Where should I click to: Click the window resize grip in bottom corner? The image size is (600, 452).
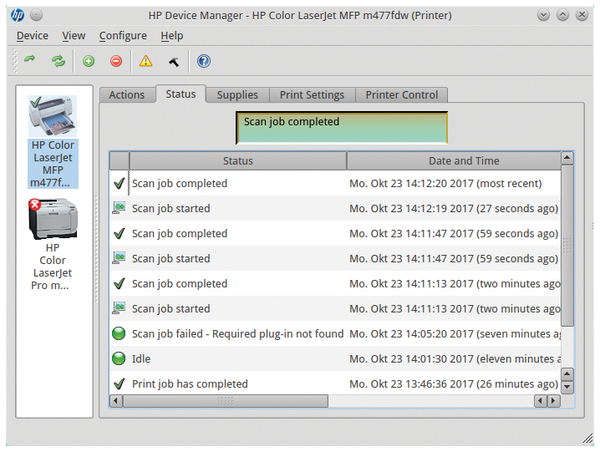[588, 439]
